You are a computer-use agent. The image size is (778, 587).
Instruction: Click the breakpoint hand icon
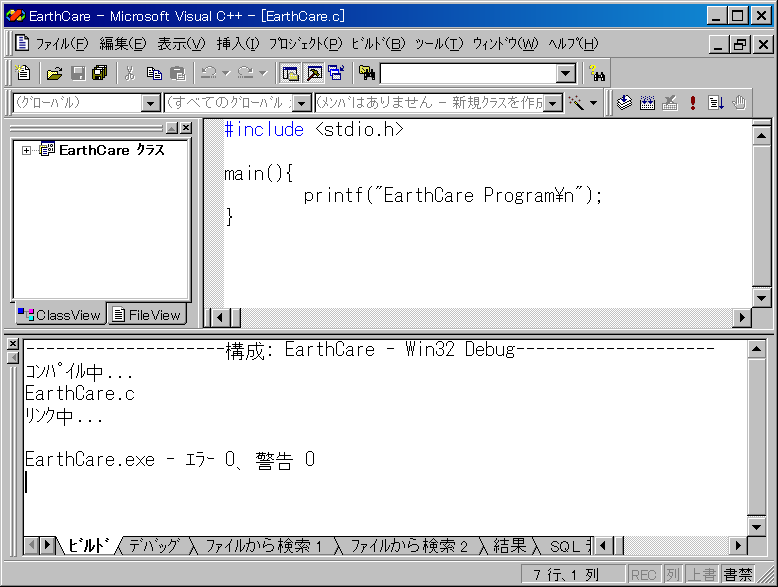coord(739,103)
